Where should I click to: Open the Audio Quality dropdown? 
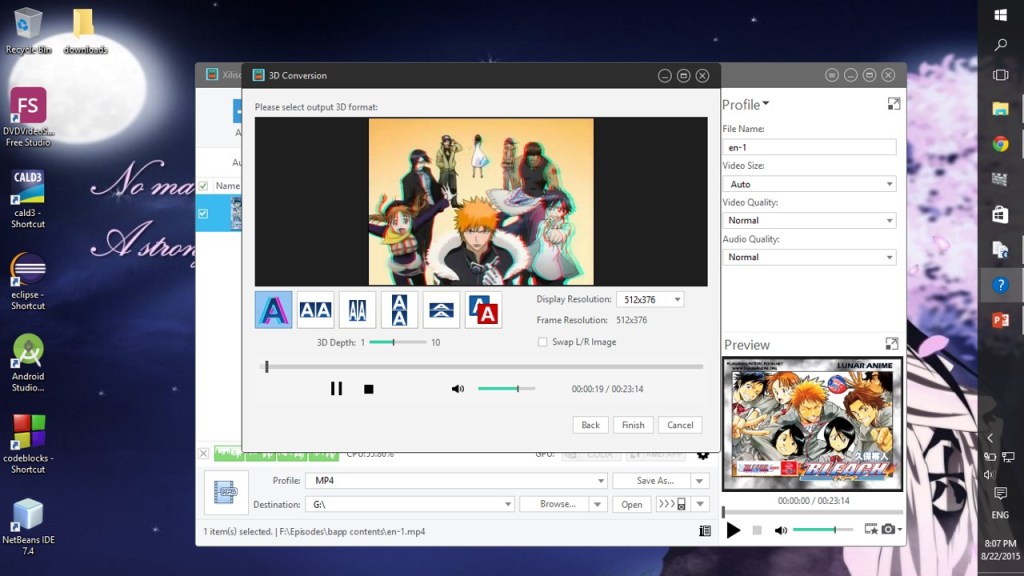pos(809,257)
